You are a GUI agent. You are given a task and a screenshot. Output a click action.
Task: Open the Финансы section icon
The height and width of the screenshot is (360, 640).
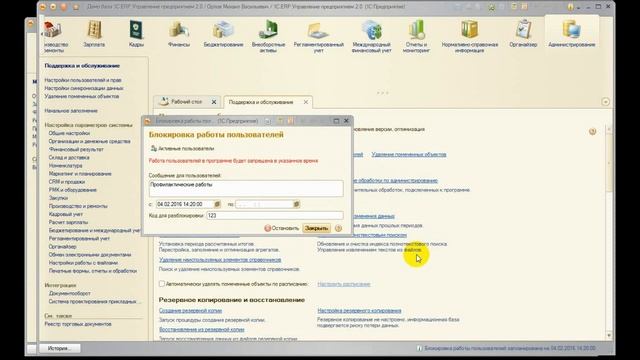coord(179,34)
